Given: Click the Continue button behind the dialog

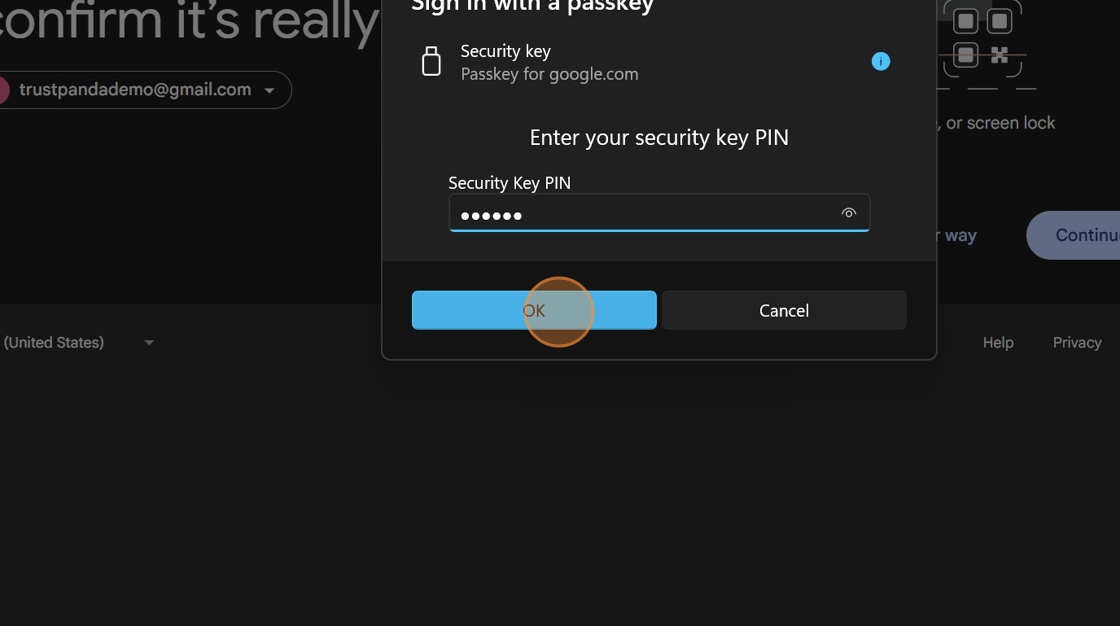Looking at the screenshot, I should point(1074,235).
